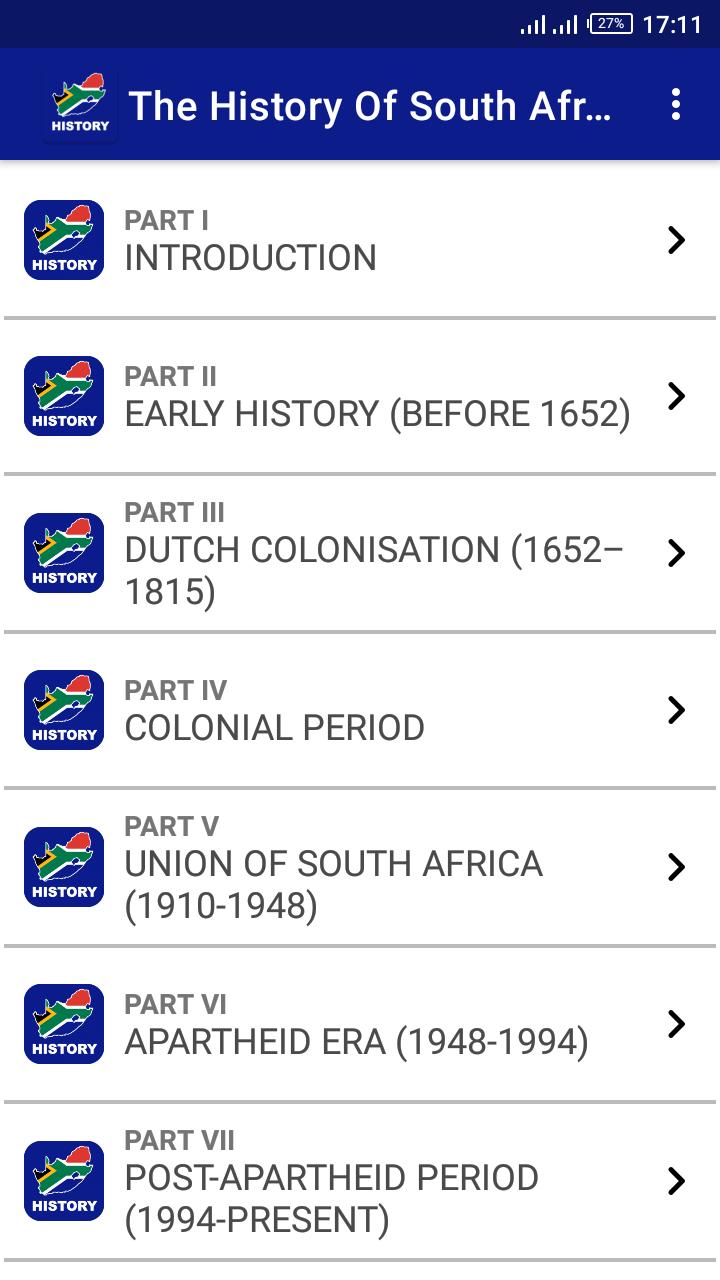The width and height of the screenshot is (720, 1280).
Task: Open Dutch Colonisation (1652–1815) chapter
Action: tap(360, 553)
